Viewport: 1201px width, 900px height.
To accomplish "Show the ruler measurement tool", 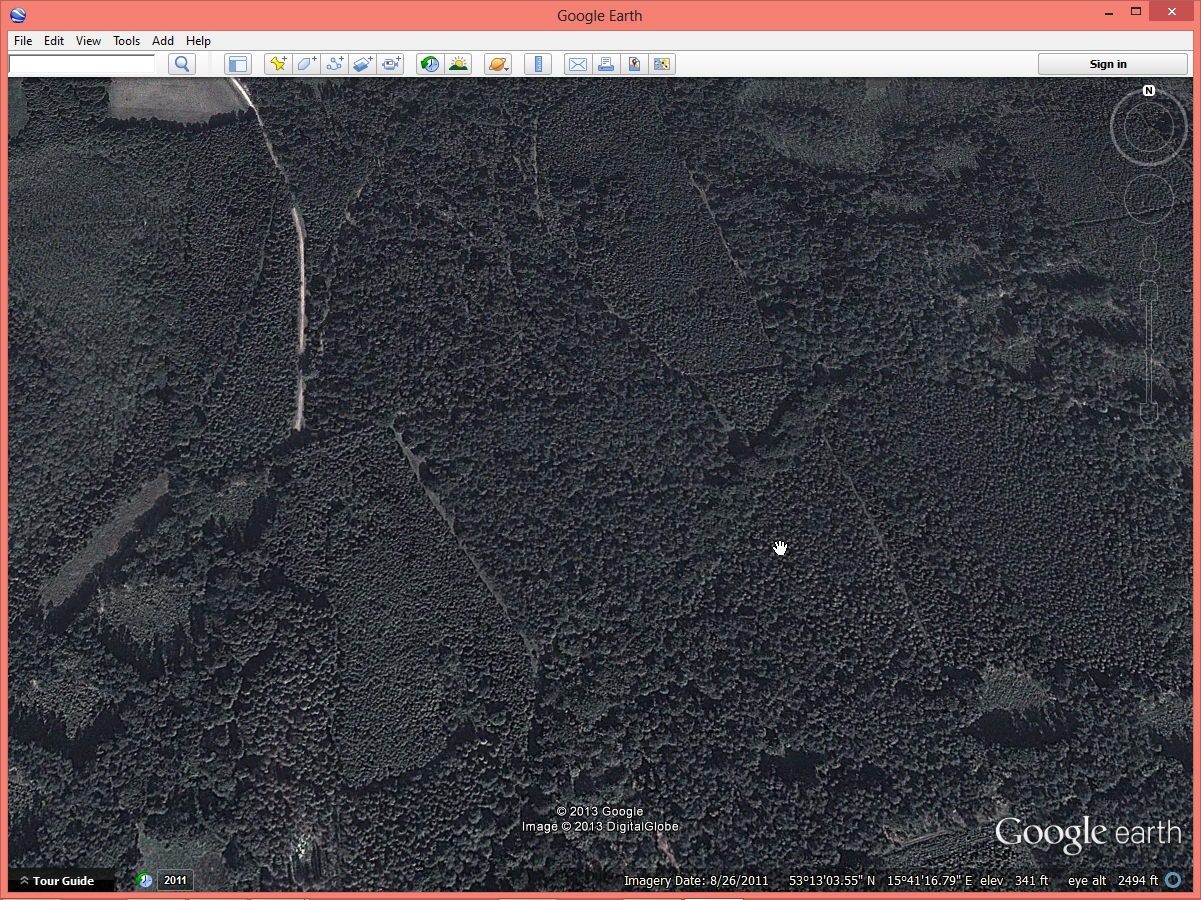I will [x=538, y=64].
